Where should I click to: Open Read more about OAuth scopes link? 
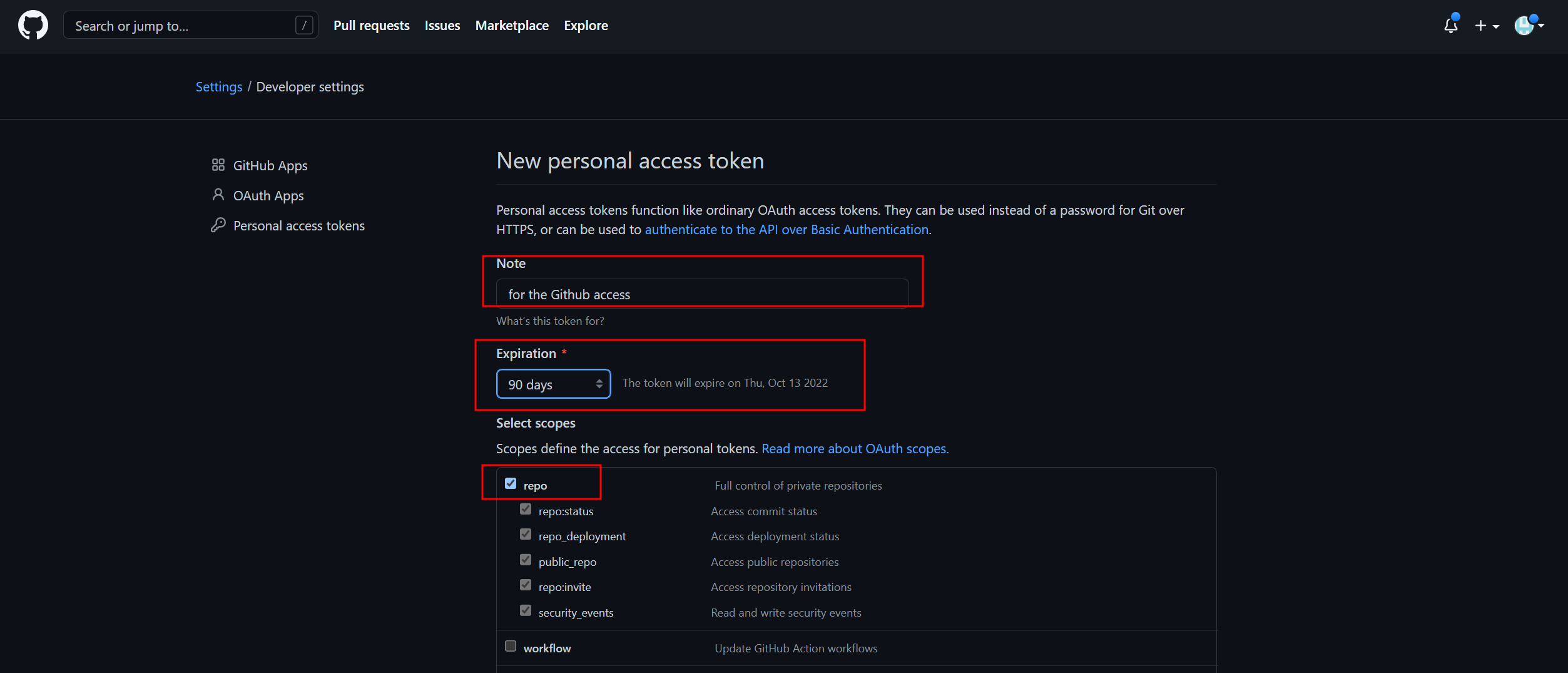point(855,449)
